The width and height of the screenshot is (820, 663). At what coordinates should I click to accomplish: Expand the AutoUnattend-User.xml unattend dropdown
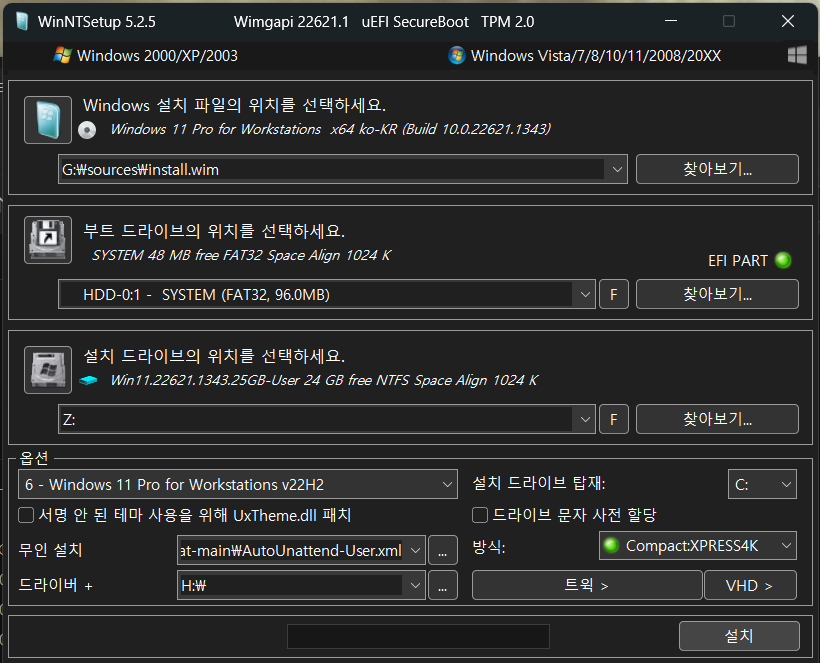coord(415,550)
